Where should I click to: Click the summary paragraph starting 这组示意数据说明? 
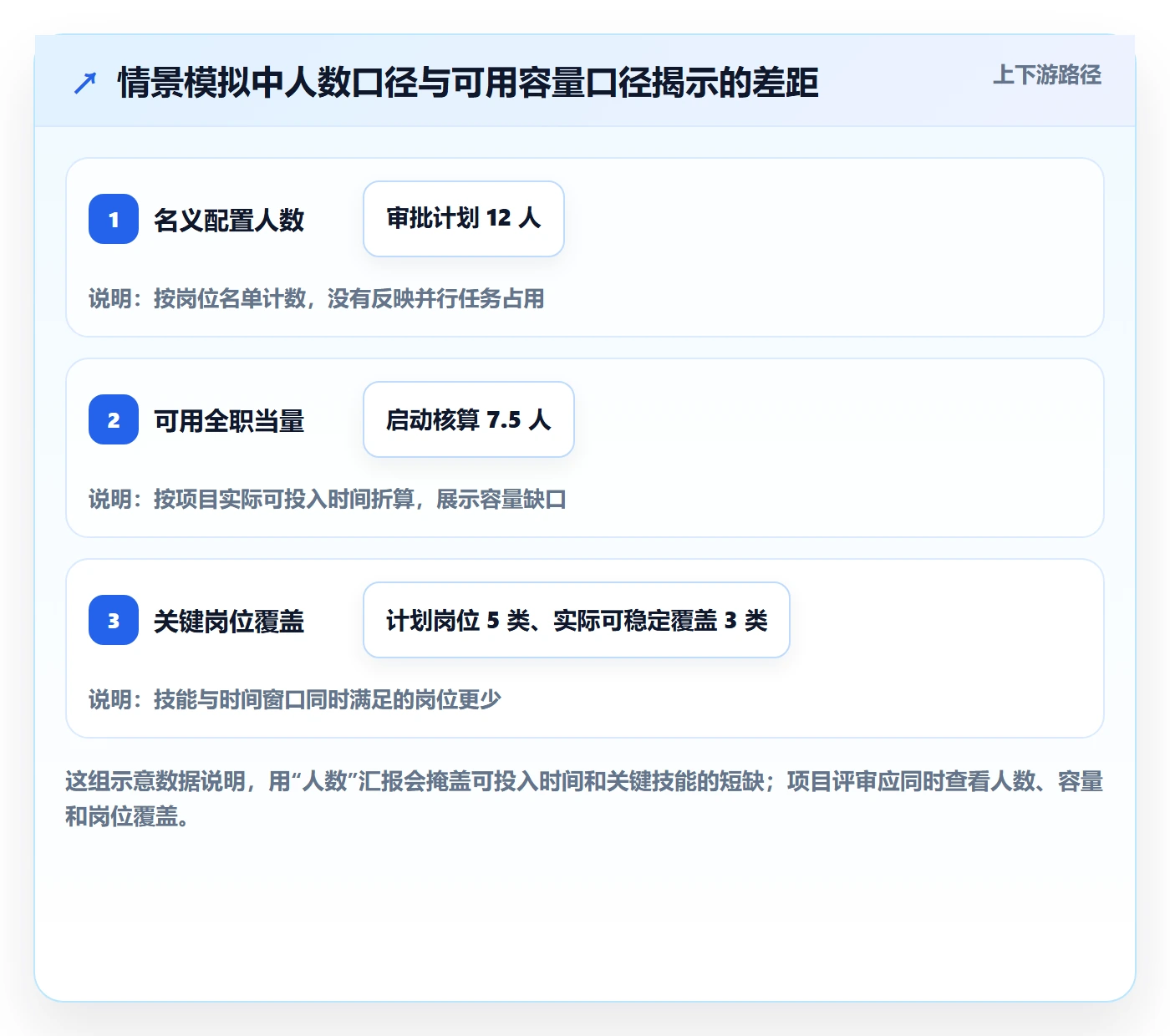pyautogui.click(x=585, y=799)
